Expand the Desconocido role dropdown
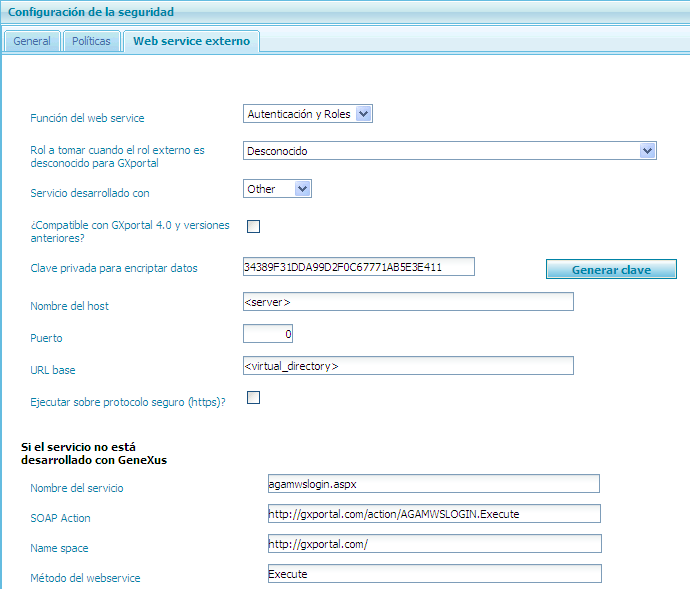This screenshot has width=690, height=589. [x=449, y=150]
